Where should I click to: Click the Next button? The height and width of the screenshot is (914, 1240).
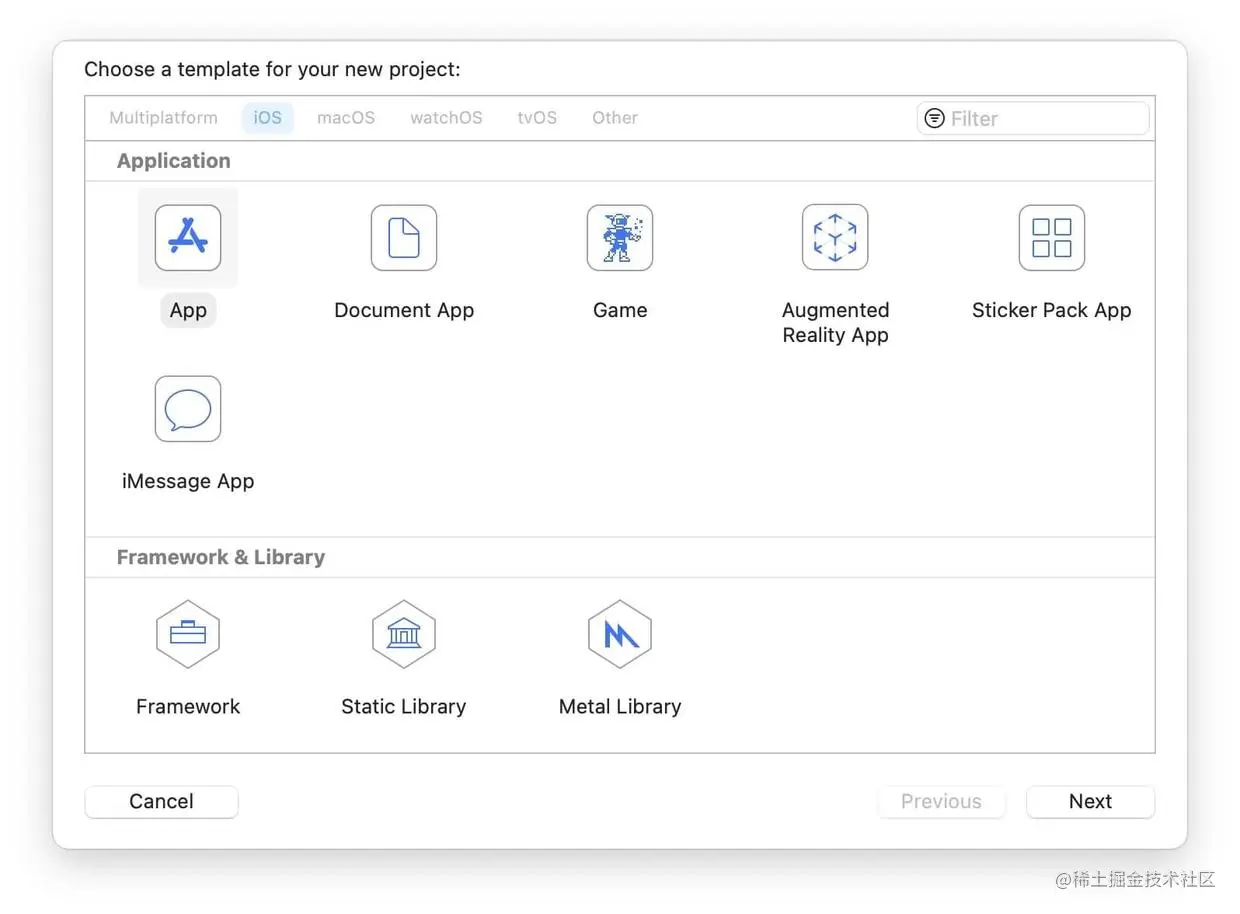[x=1090, y=801]
